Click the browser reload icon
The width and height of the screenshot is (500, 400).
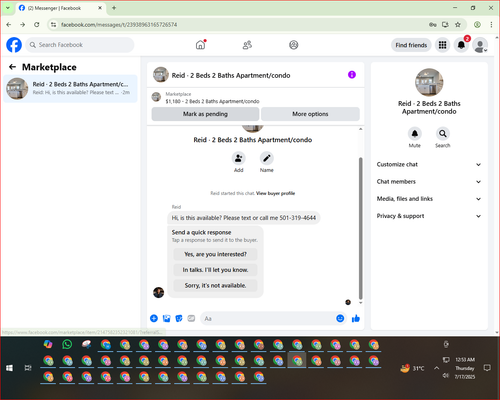pos(37,25)
